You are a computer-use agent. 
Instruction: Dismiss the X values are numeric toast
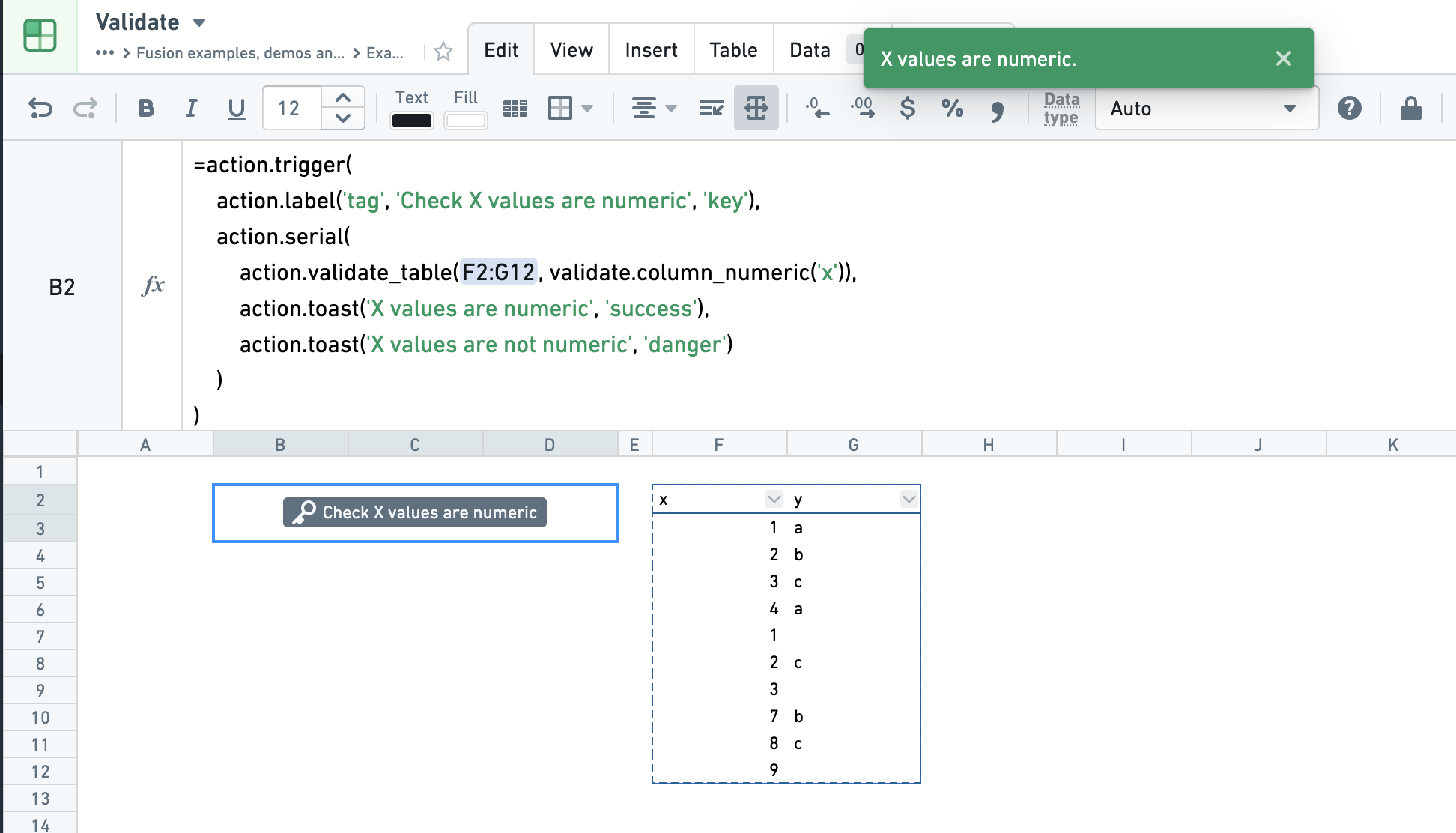coord(1284,58)
